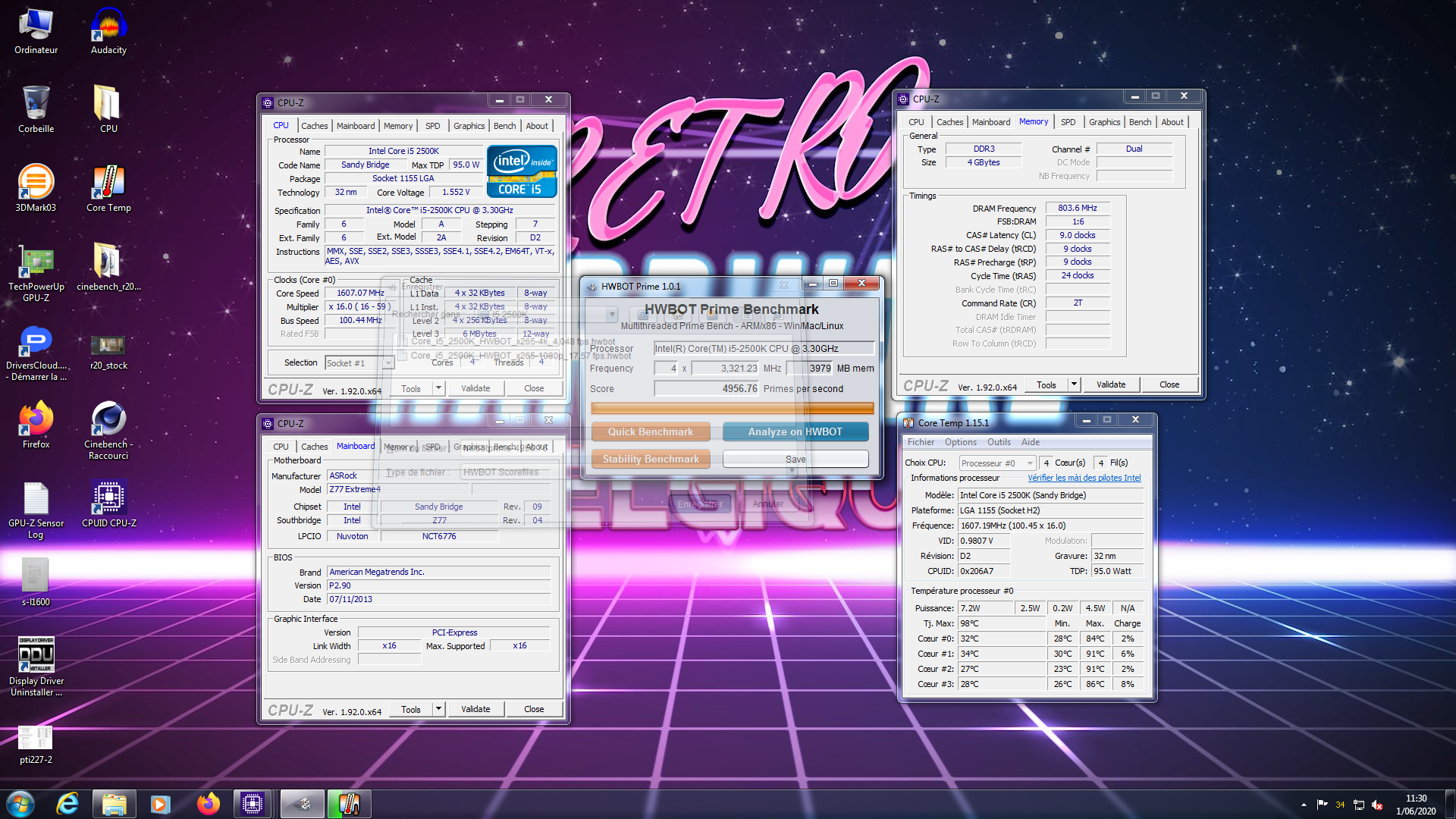Open the Cinebench - Raccourci shortcut
The height and width of the screenshot is (819, 1456).
coord(108,431)
